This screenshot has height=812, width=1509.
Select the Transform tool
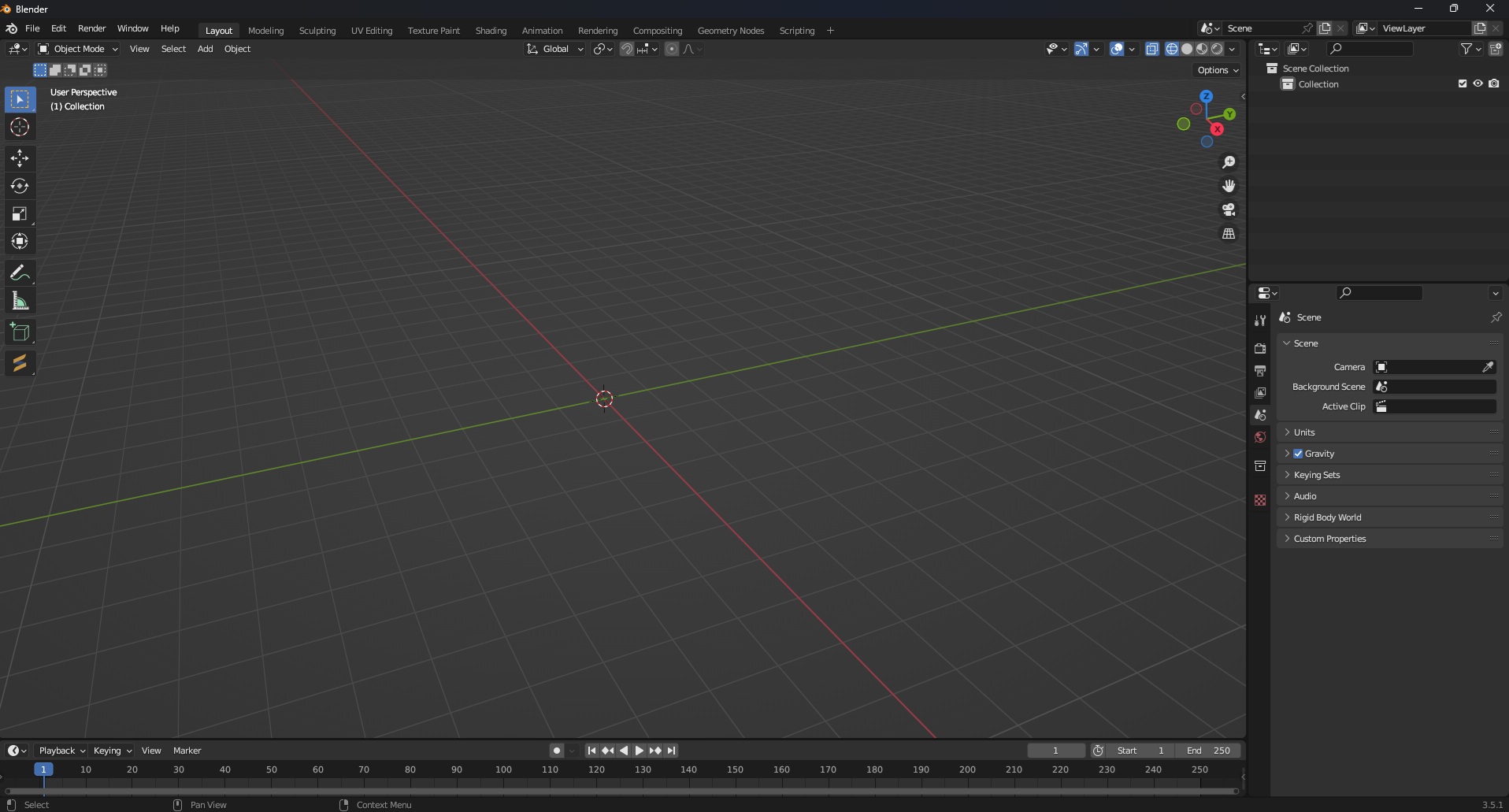[x=20, y=241]
